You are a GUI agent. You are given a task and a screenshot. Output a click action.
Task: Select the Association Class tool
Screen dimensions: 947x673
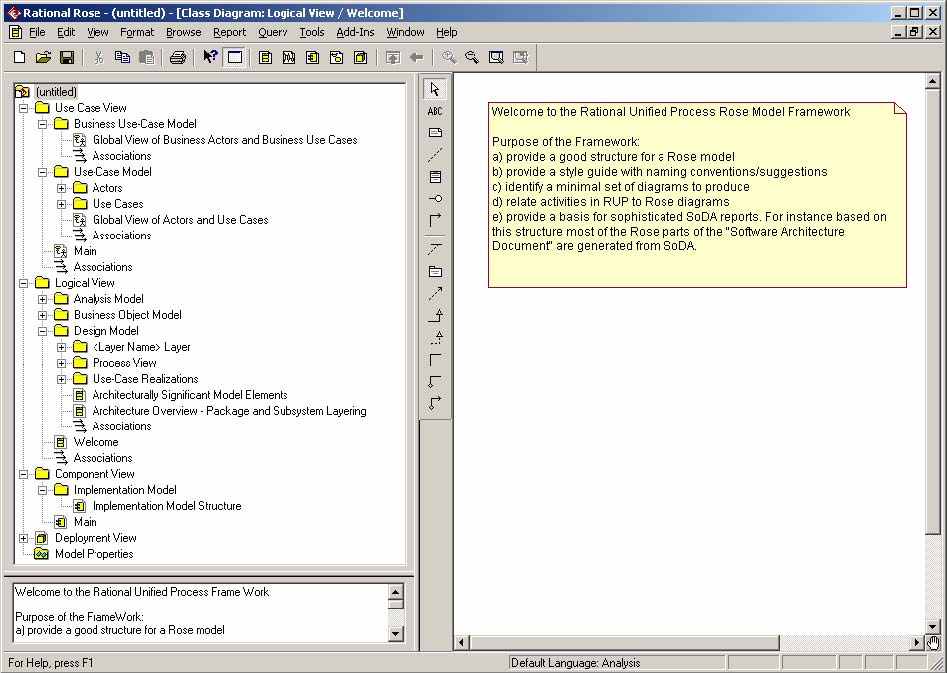pos(435,248)
